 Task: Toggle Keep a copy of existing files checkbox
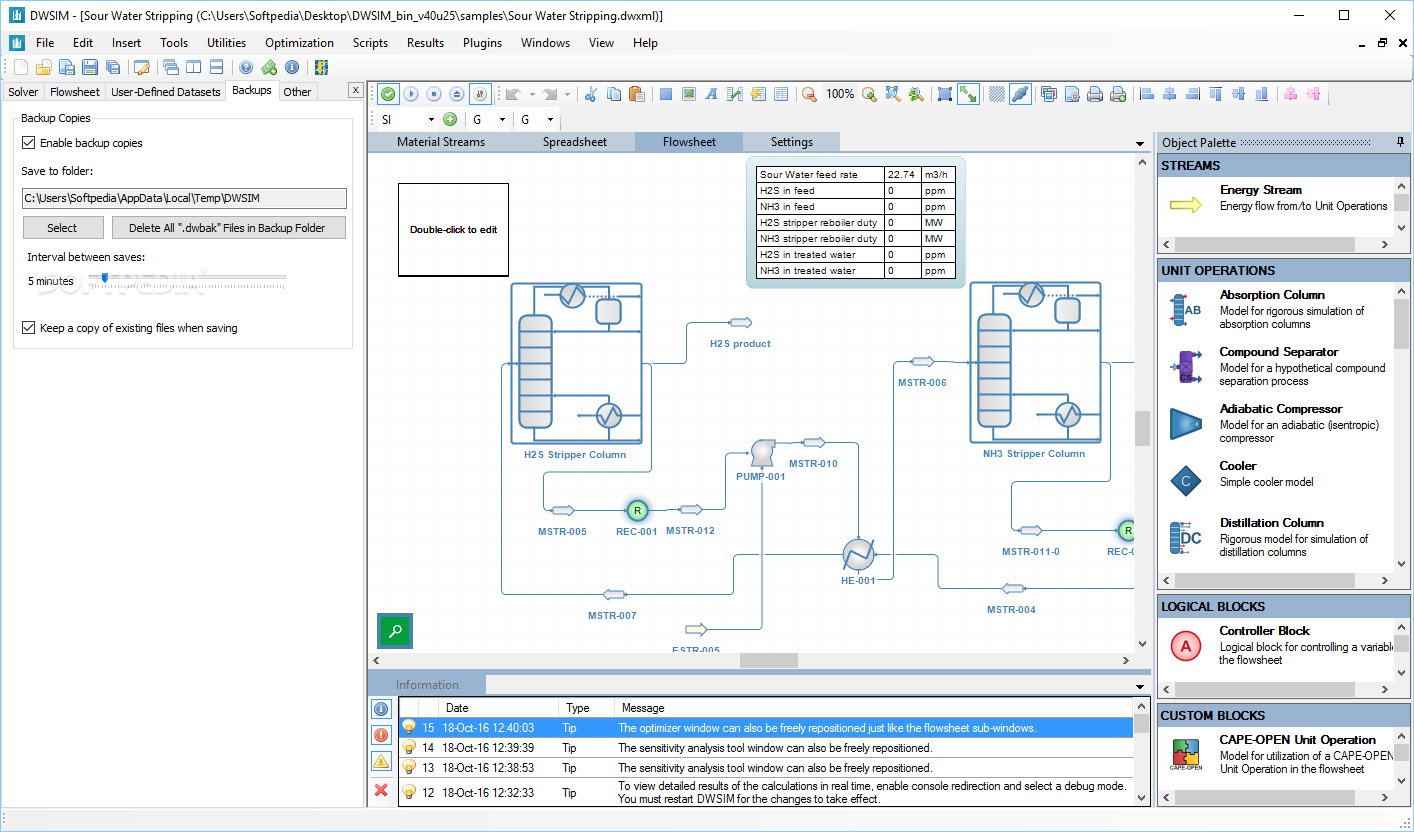pyautogui.click(x=28, y=327)
